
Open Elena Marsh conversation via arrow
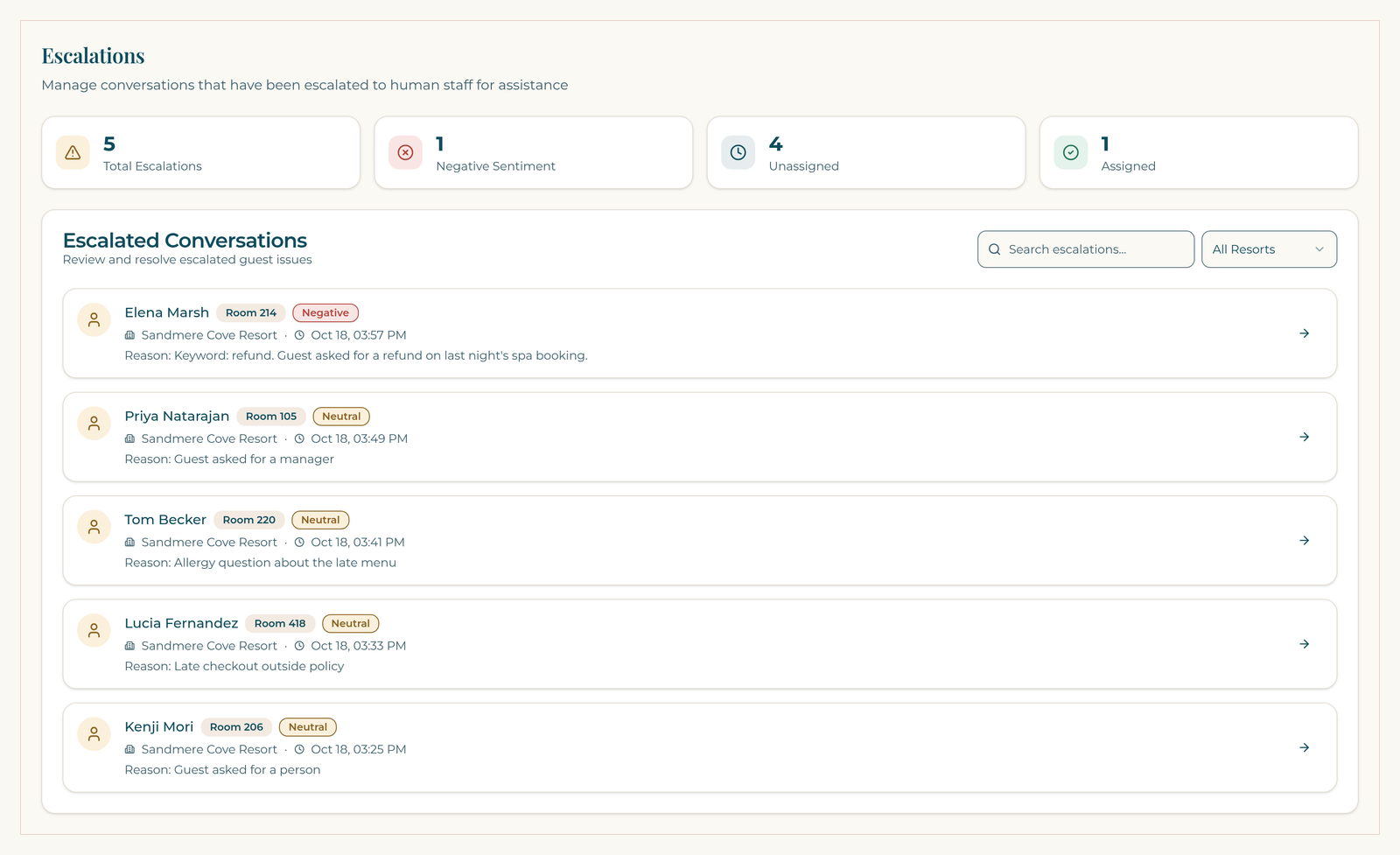coord(1304,333)
